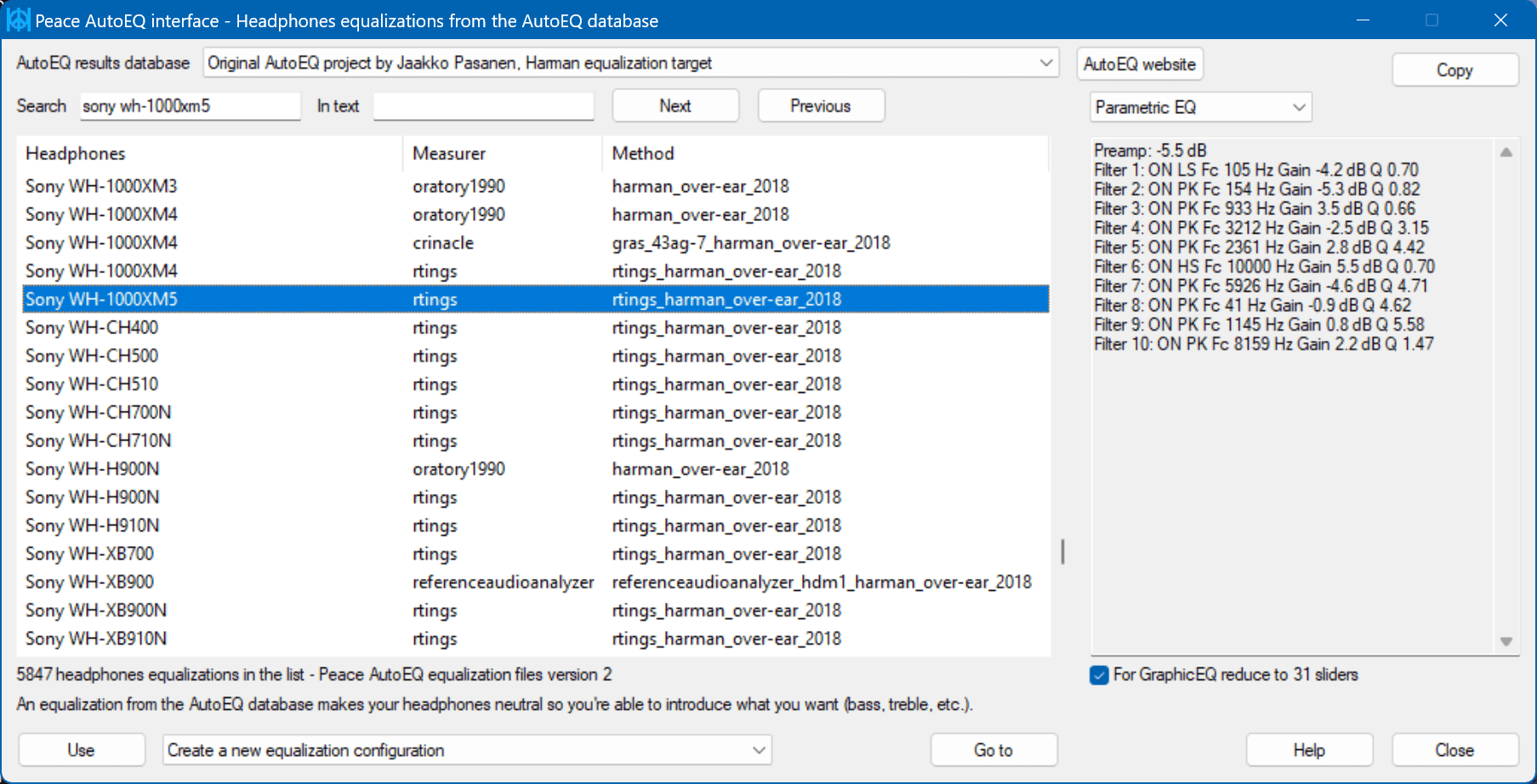Click the AutoEQ website button
1537x784 pixels.
pyautogui.click(x=1140, y=63)
